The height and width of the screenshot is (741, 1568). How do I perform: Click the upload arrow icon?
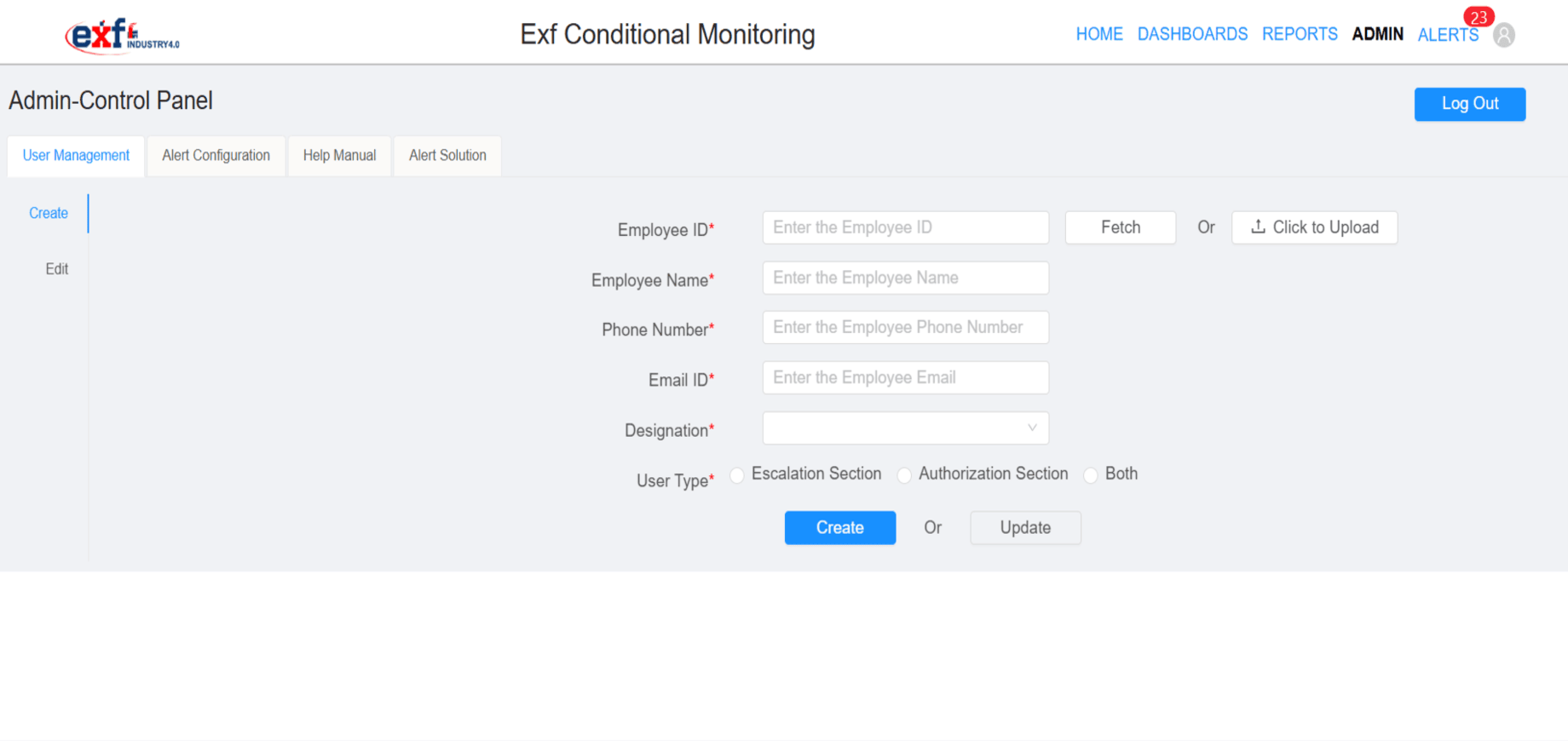1258,227
